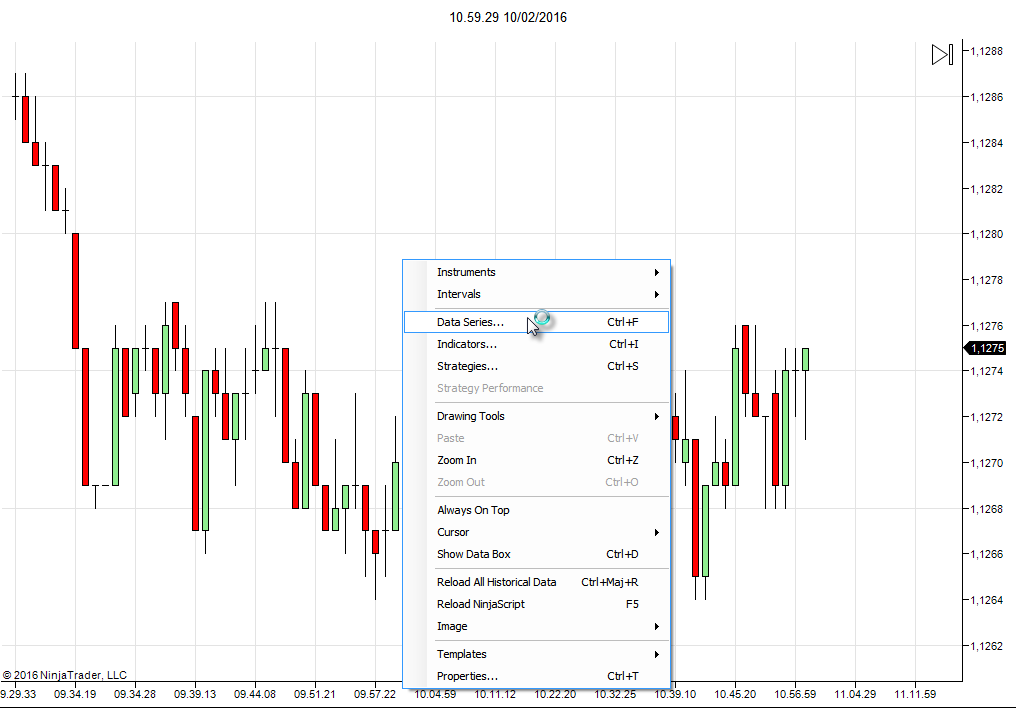Expand the Image submenu

tap(536, 626)
